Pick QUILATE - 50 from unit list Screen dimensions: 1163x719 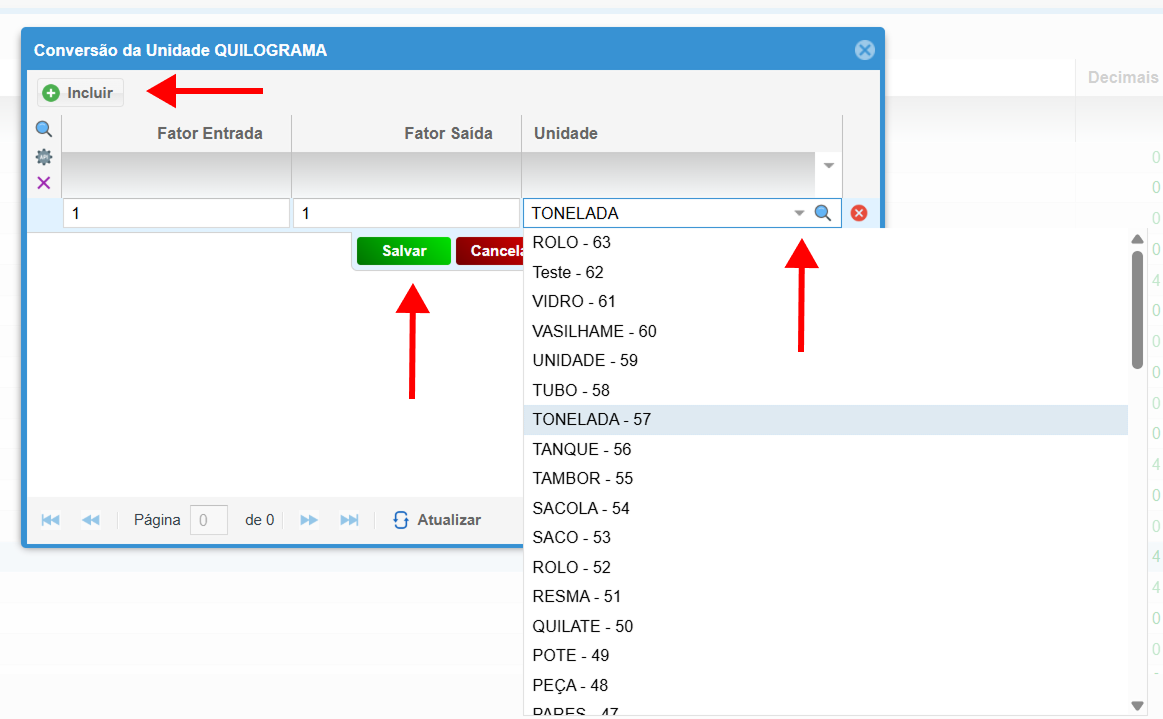point(583,626)
